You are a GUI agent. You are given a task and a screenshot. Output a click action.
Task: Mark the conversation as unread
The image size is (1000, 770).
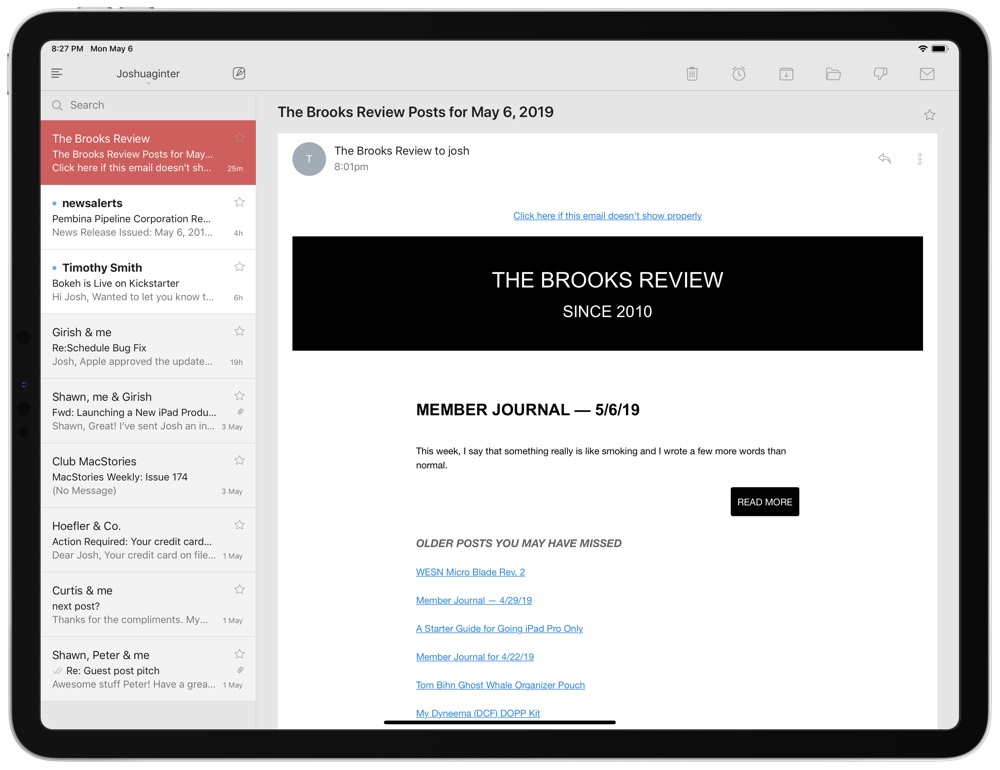point(928,73)
